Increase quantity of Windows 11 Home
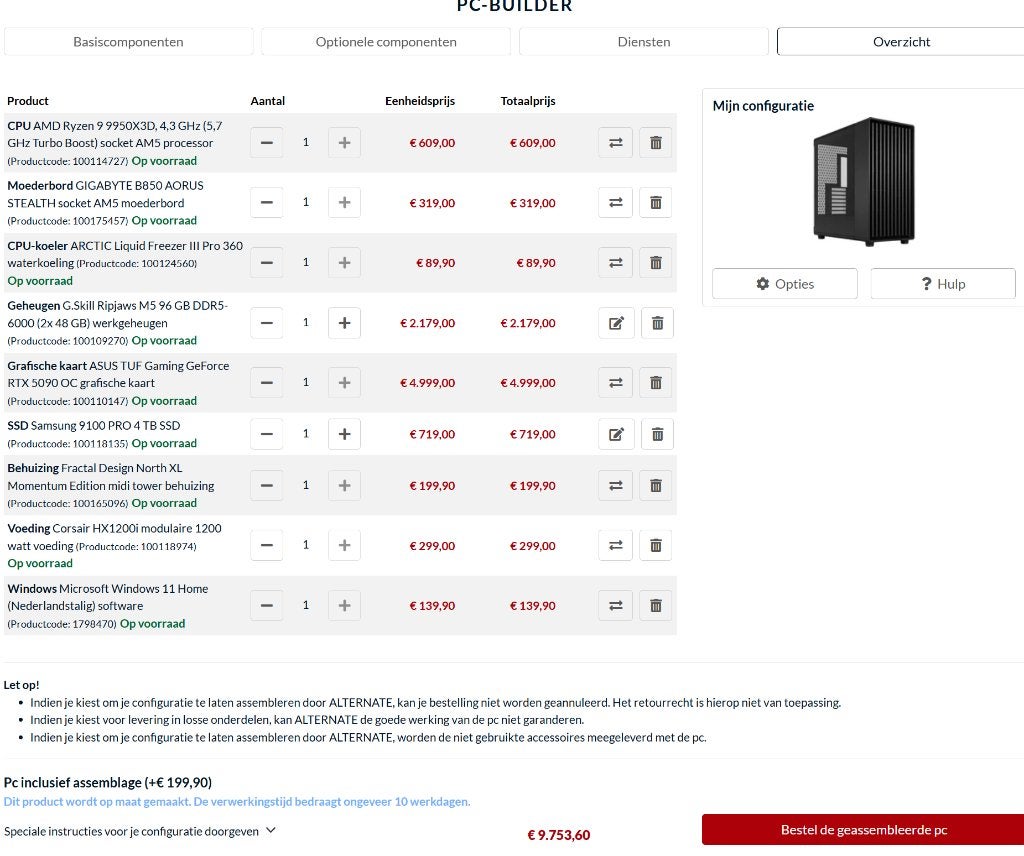 (x=344, y=605)
